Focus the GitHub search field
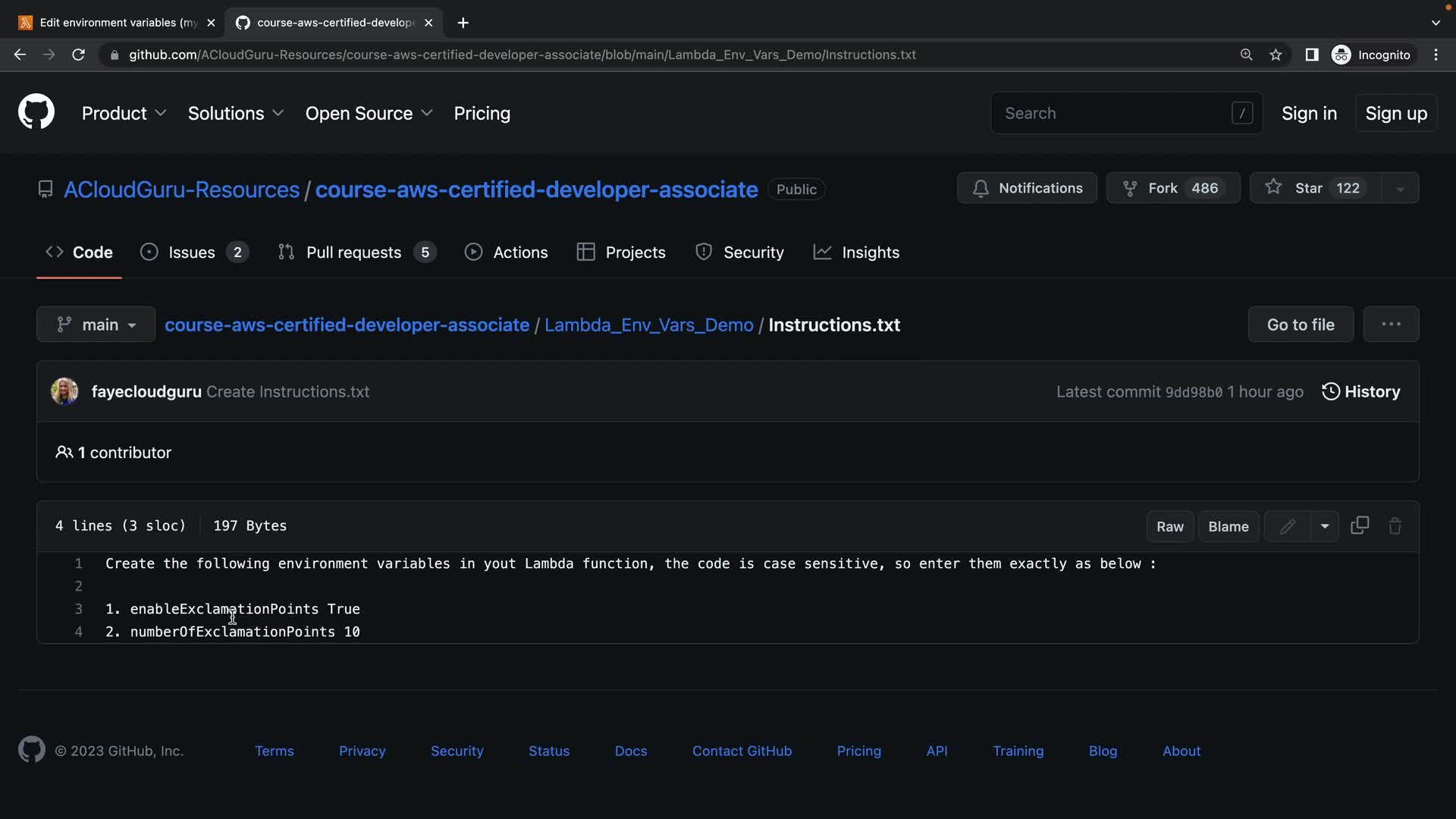1456x819 pixels. pyautogui.click(x=1115, y=113)
